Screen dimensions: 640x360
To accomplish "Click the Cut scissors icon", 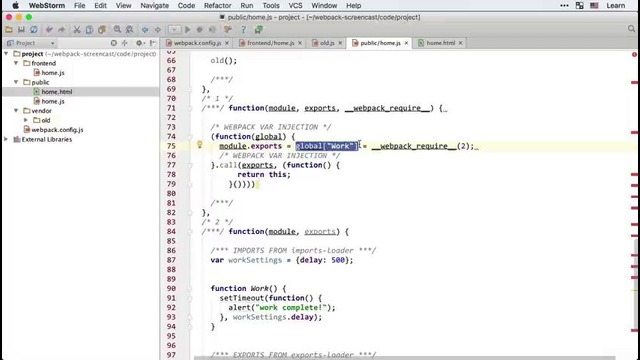I will [x=76, y=29].
